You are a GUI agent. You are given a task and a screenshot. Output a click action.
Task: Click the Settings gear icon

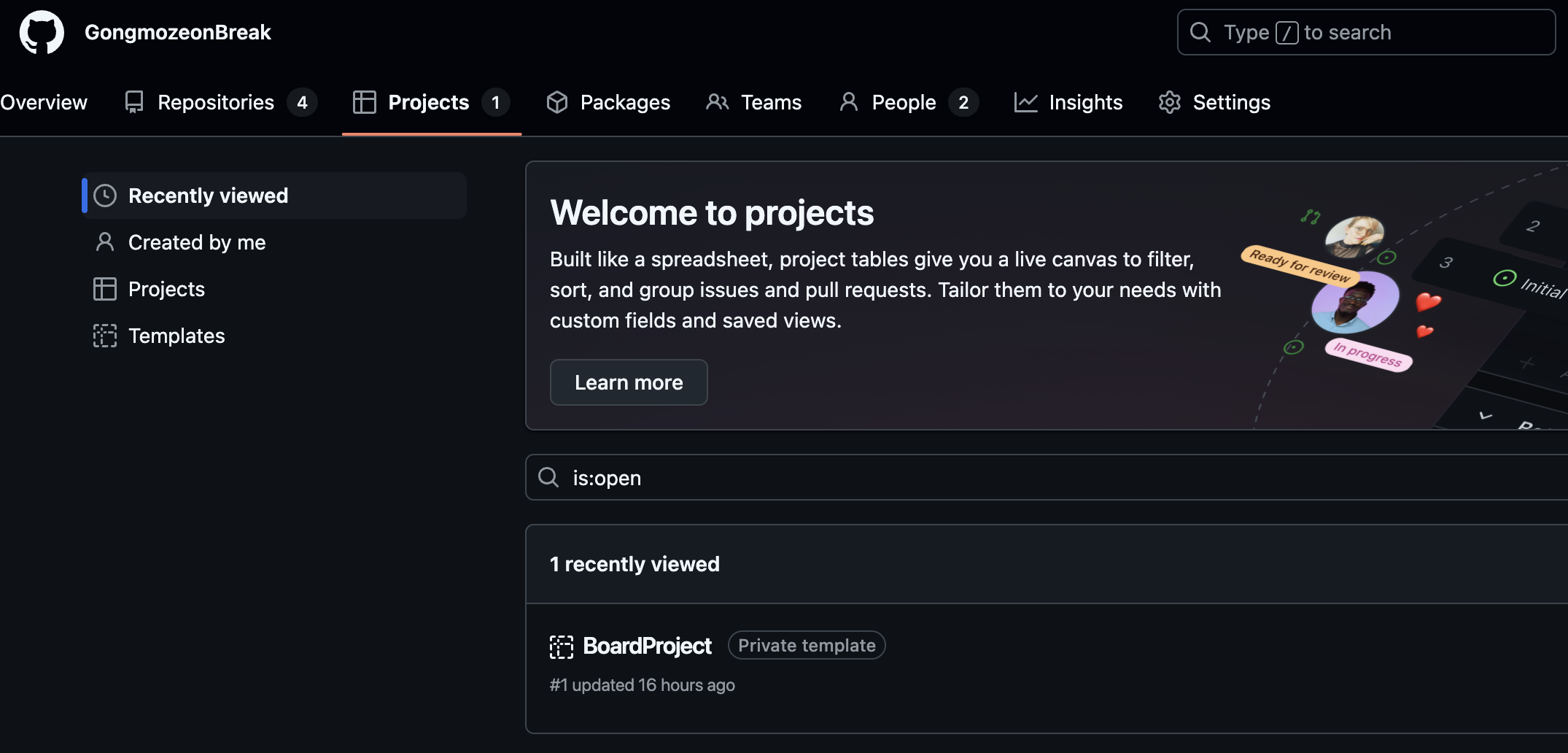click(x=1169, y=102)
